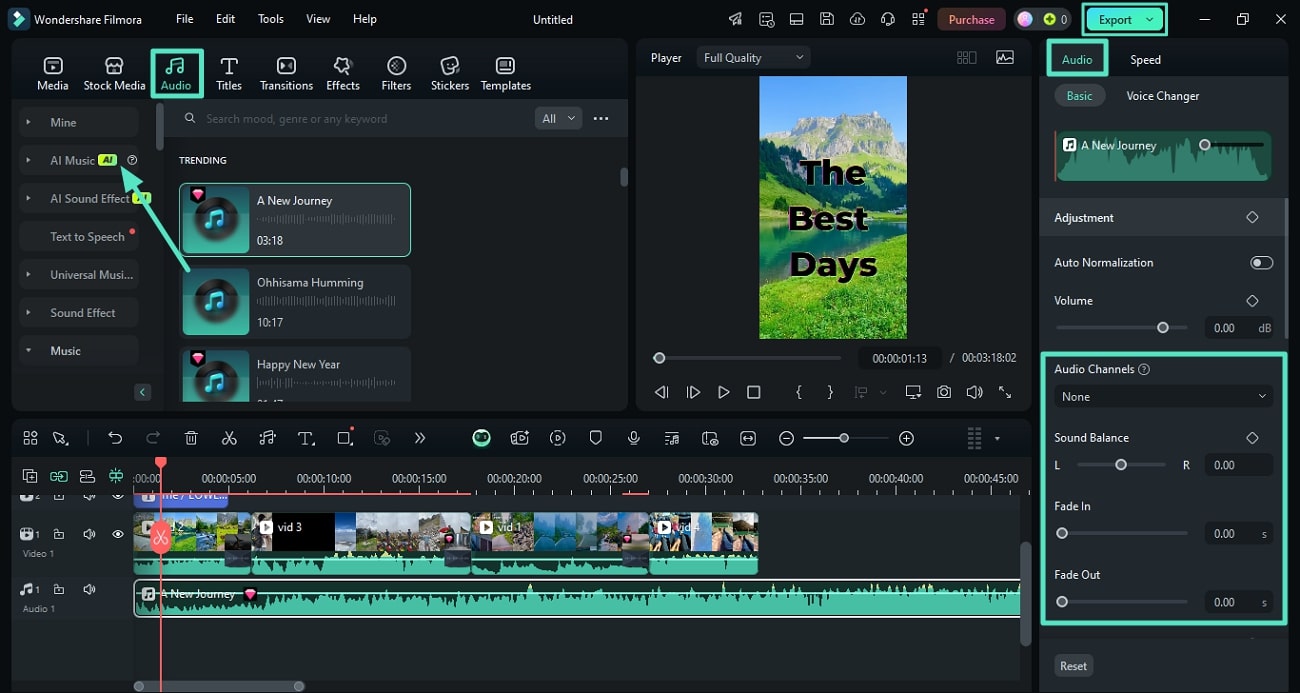The height and width of the screenshot is (693, 1300).
Task: Click the timeline zoom in plus icon
Action: pos(906,438)
